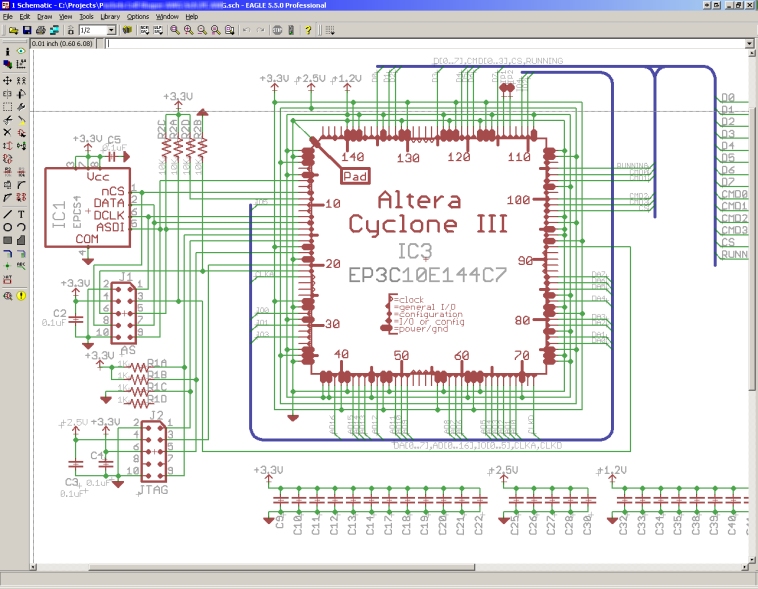Open a file with the folder icon
The height and width of the screenshot is (589, 758).
pos(14,30)
